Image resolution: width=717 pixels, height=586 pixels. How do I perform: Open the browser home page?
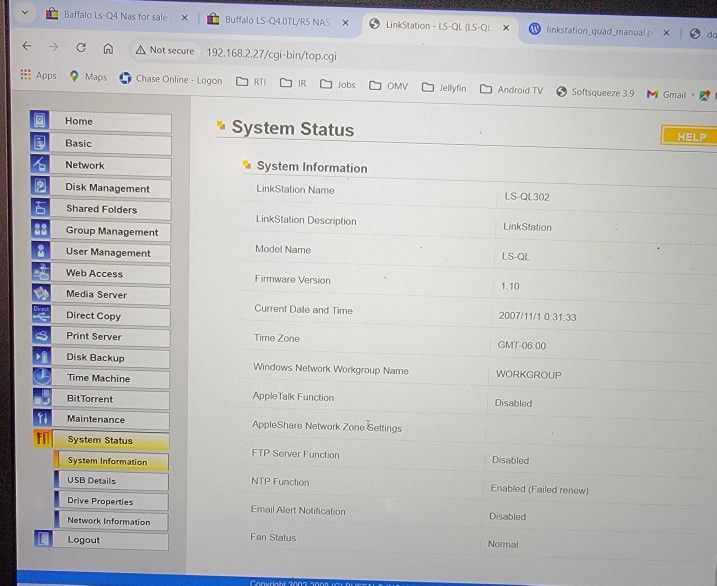tap(108, 48)
